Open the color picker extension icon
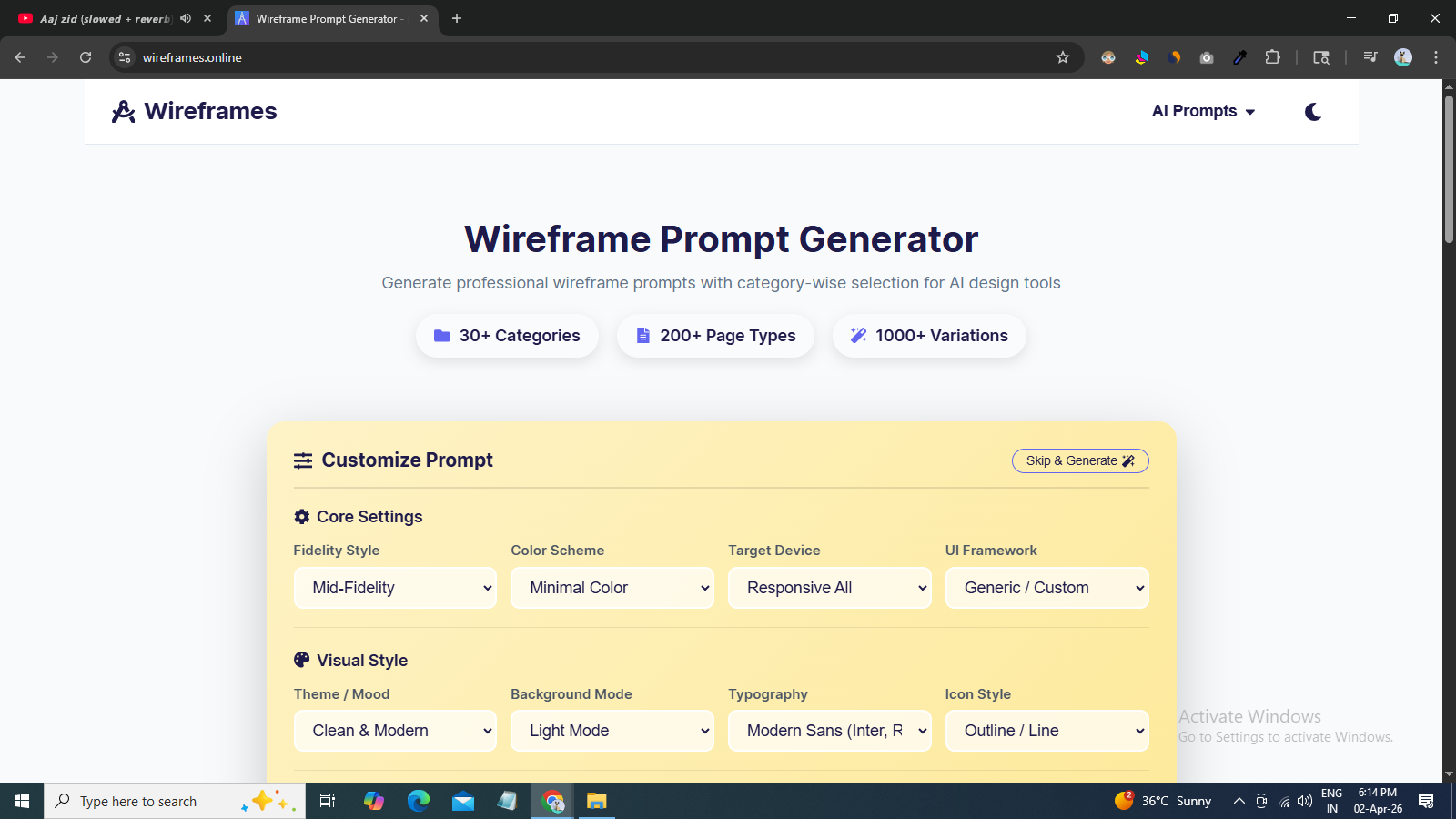 coord(1239,56)
